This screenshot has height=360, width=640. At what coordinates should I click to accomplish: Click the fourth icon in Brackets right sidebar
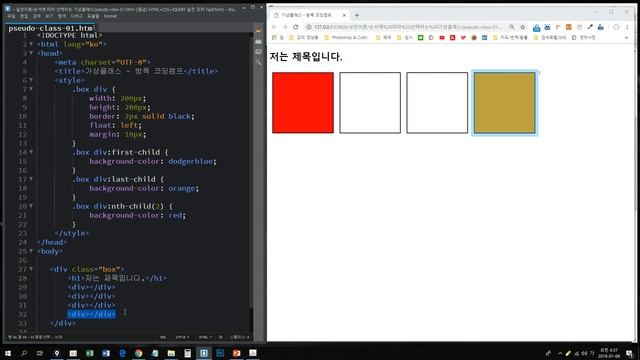pos(259,62)
